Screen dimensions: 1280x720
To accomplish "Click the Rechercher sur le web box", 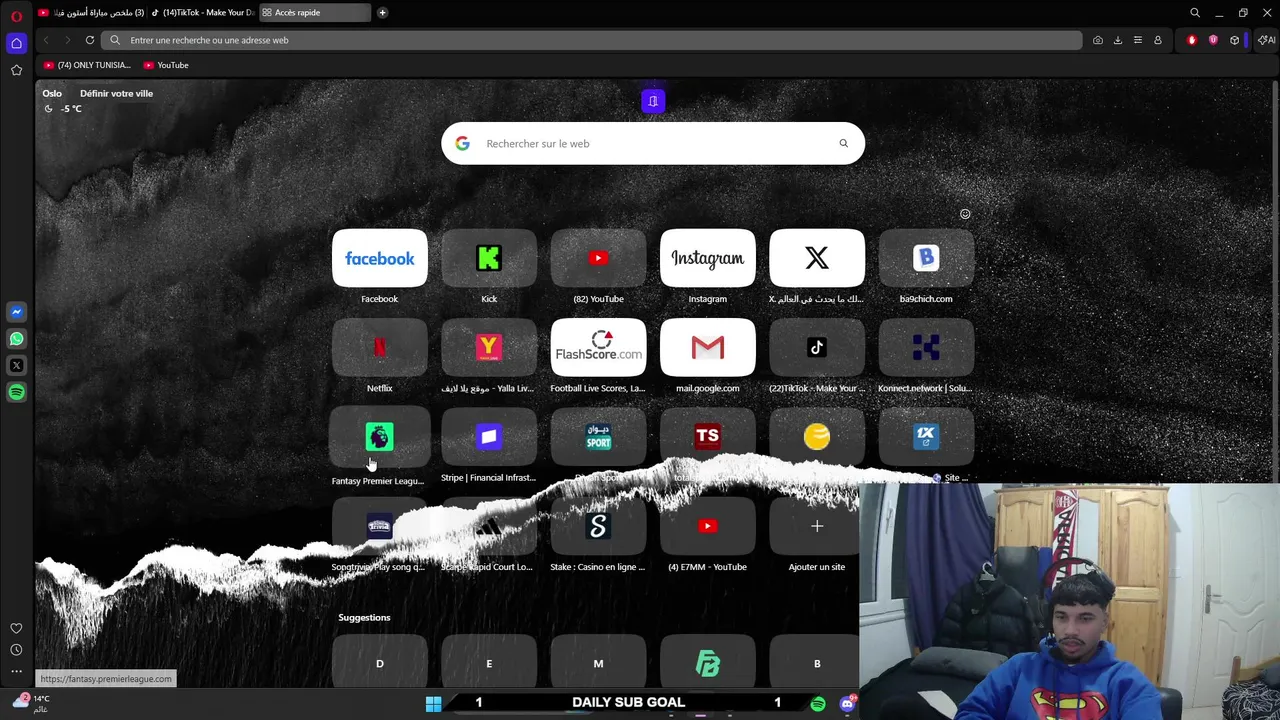I will 653,143.
